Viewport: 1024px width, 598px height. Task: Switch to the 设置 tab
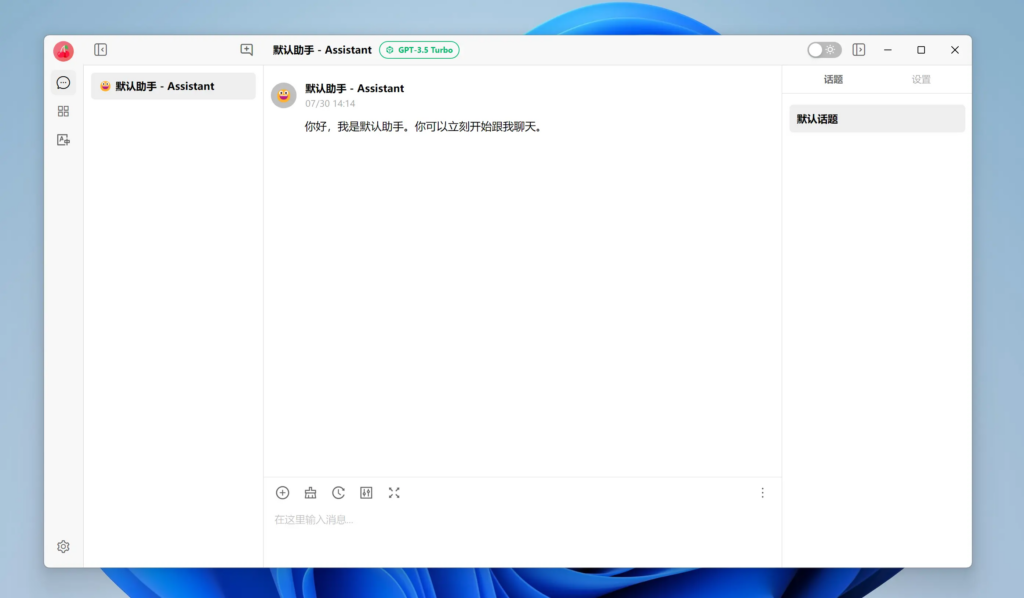[x=920, y=80]
